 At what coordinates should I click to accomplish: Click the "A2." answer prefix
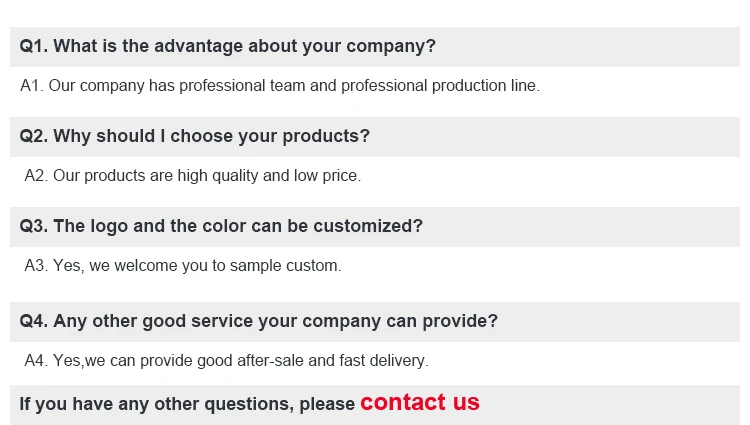click(x=36, y=176)
